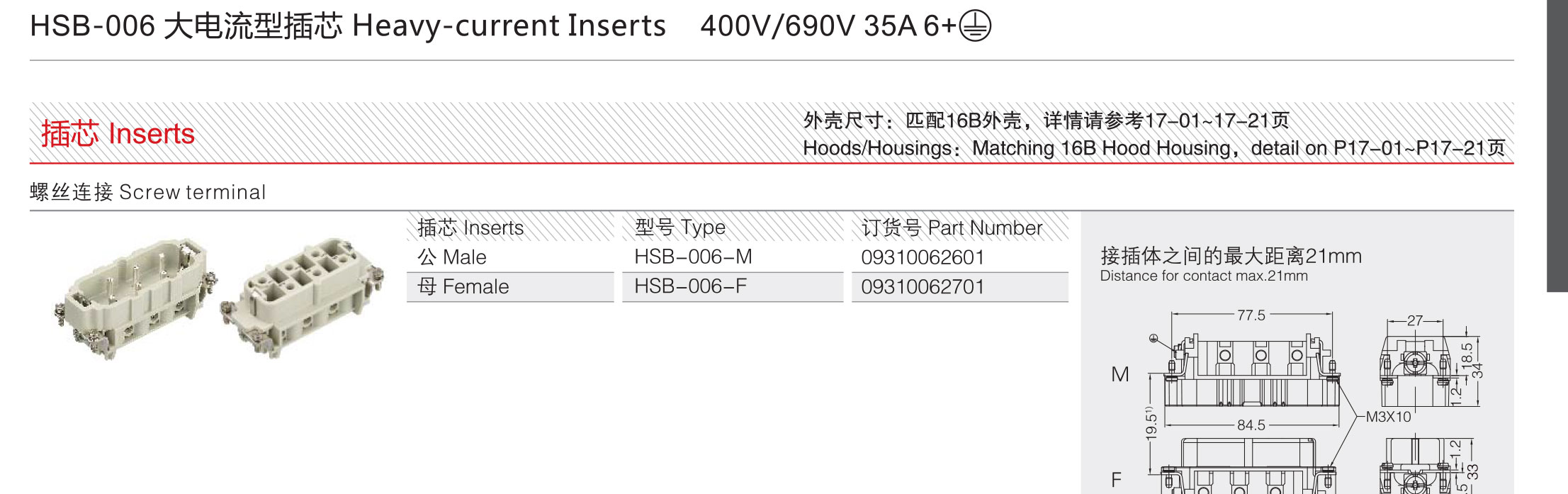This screenshot has width=1568, height=494.
Task: Click the Type column header
Action: pos(680,228)
